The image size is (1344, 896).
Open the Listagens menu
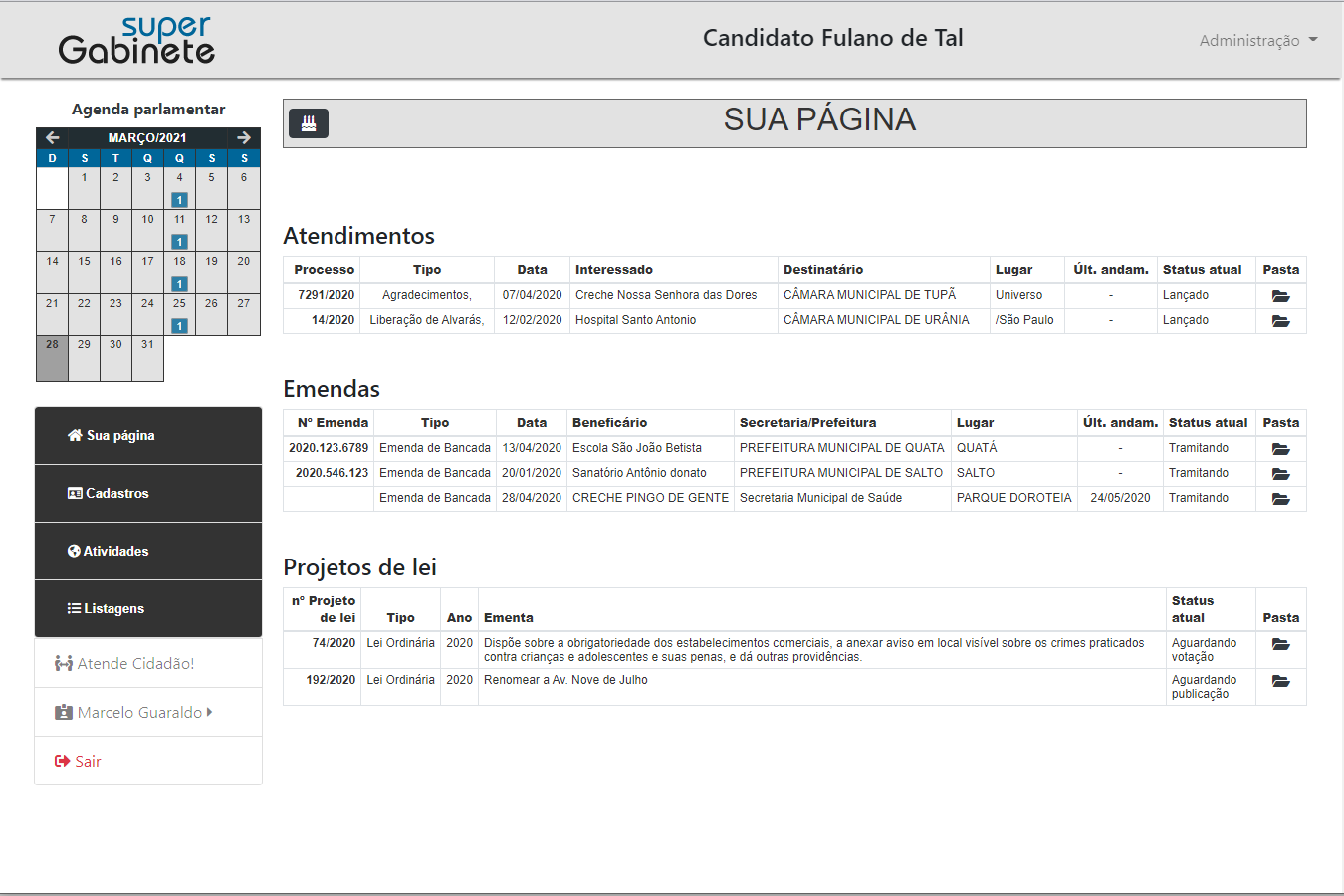point(148,609)
